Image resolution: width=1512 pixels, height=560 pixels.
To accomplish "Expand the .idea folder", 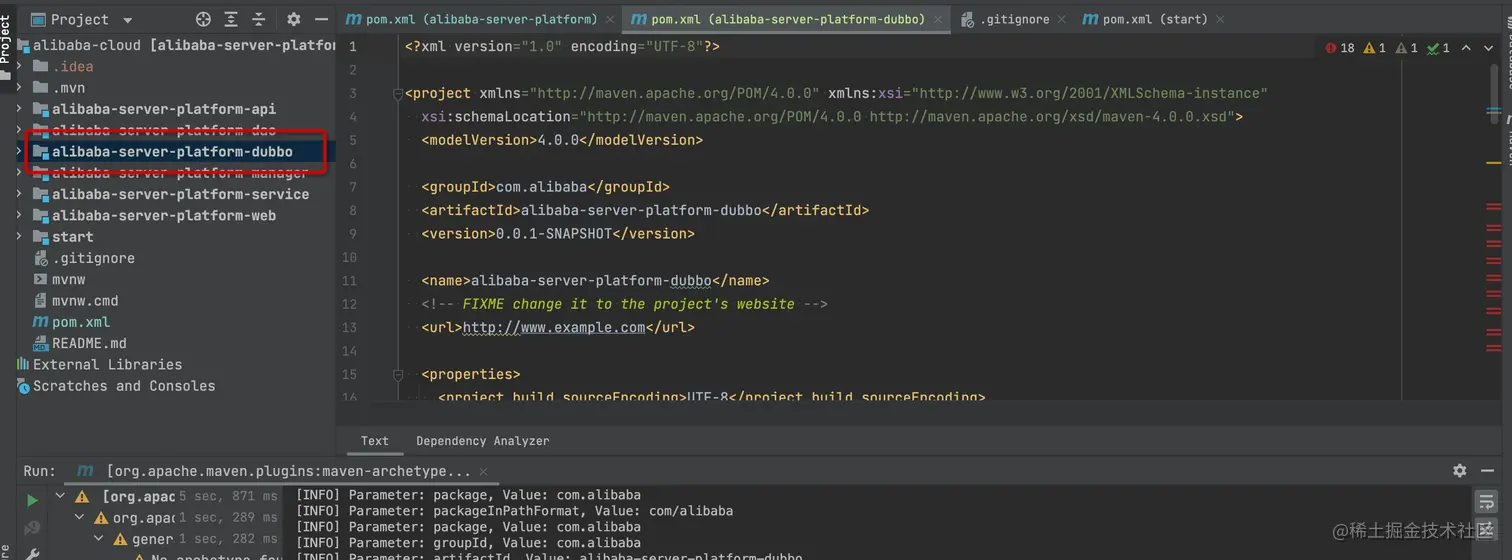I will pyautogui.click(x=19, y=66).
